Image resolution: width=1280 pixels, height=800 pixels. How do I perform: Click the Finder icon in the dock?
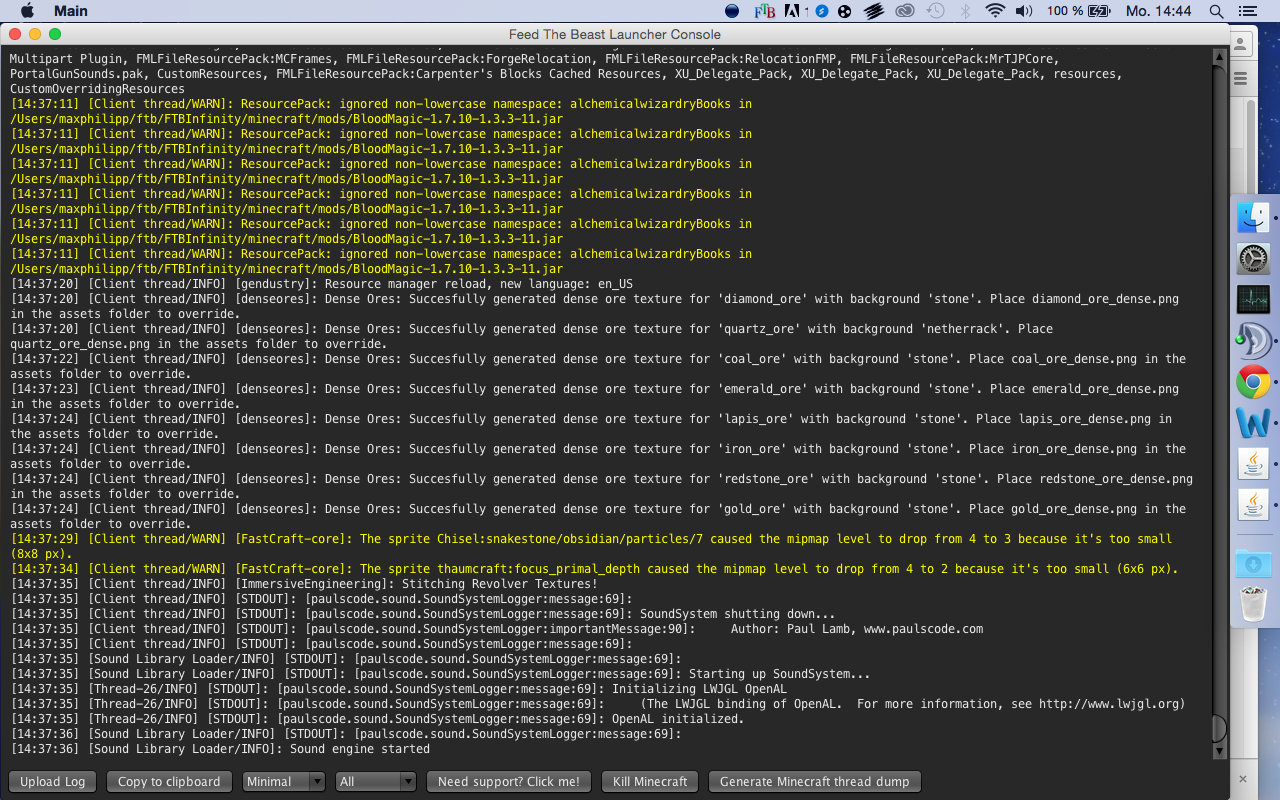tap(1253, 217)
